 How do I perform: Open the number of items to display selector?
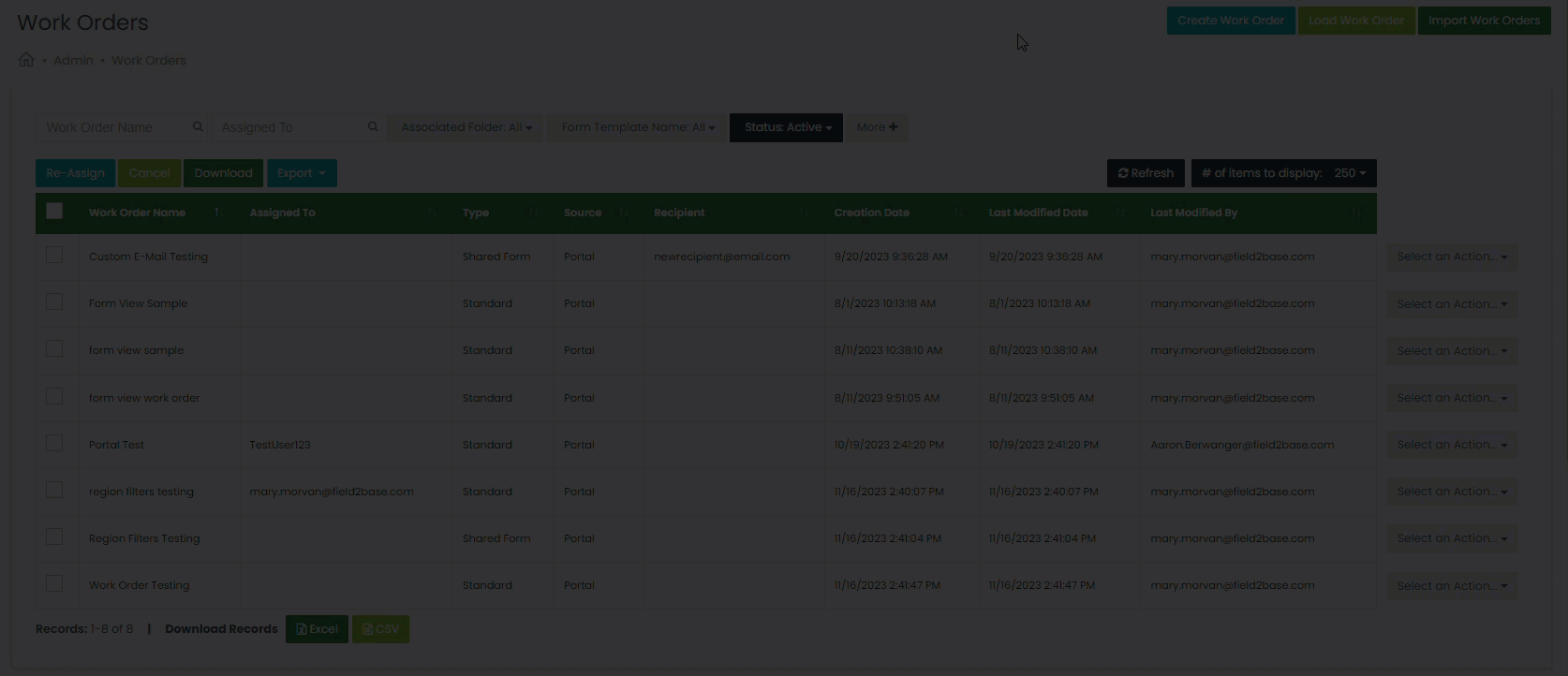pyautogui.click(x=1283, y=173)
